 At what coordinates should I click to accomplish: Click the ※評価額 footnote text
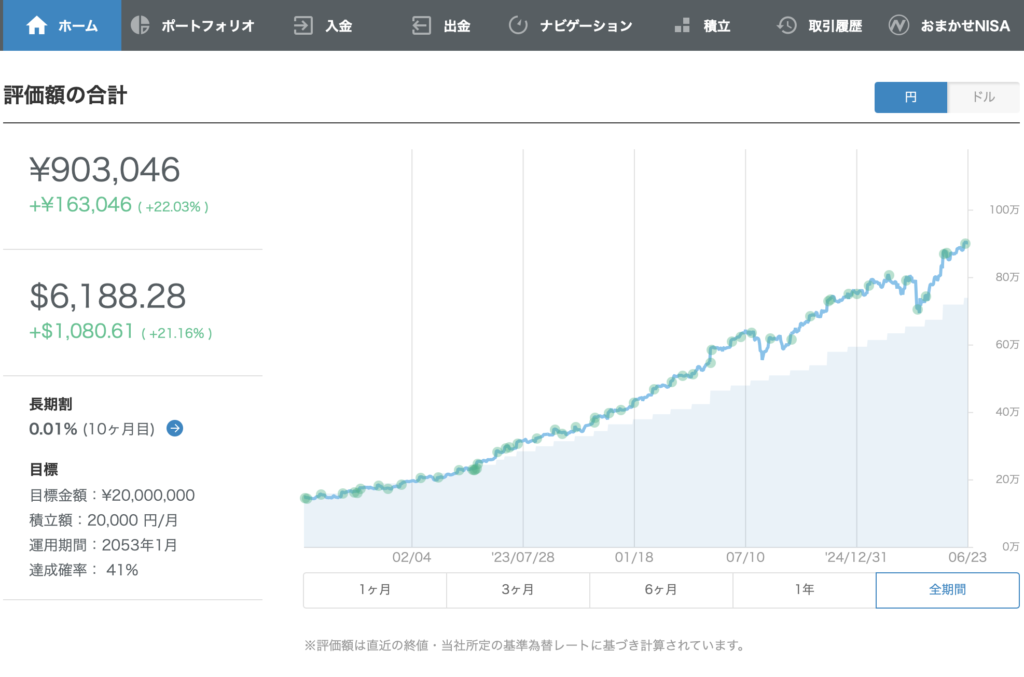pyautogui.click(x=525, y=646)
